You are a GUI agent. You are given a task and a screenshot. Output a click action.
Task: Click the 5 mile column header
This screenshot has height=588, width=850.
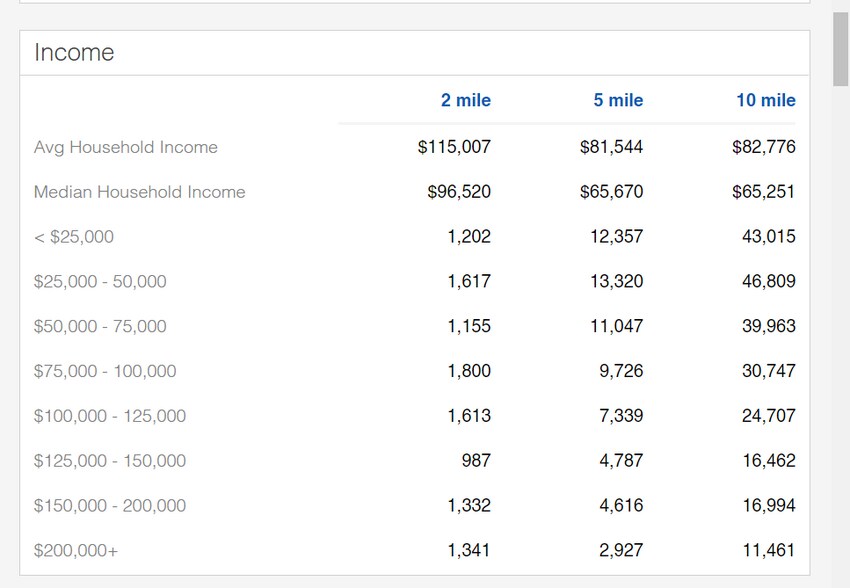[x=618, y=100]
